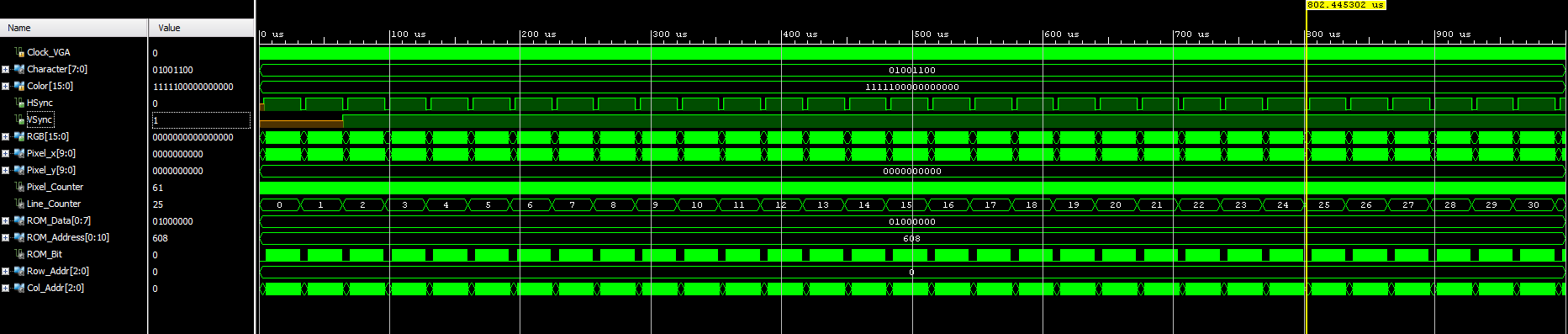Click the Pixel_x[9:0] bus icon
Screen dimensions: 1568x334
(19, 153)
